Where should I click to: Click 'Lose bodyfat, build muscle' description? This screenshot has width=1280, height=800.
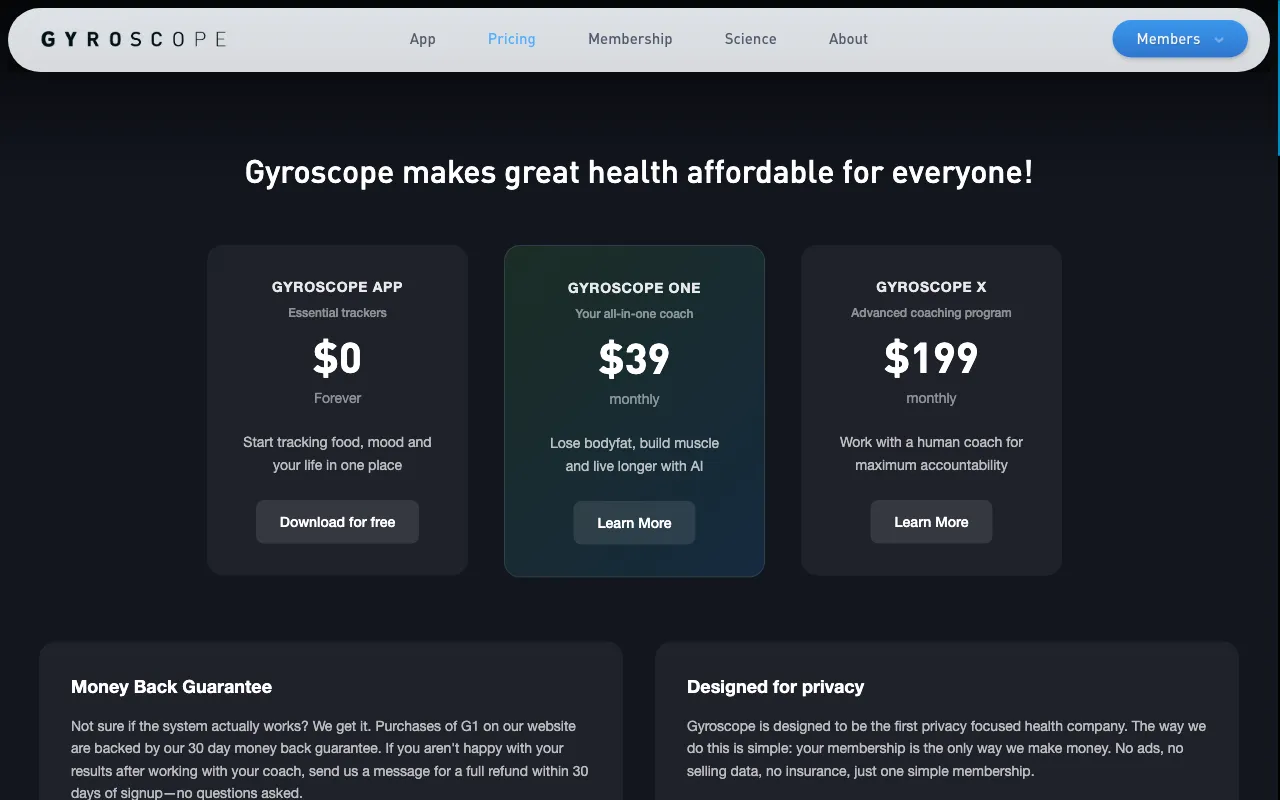(634, 454)
